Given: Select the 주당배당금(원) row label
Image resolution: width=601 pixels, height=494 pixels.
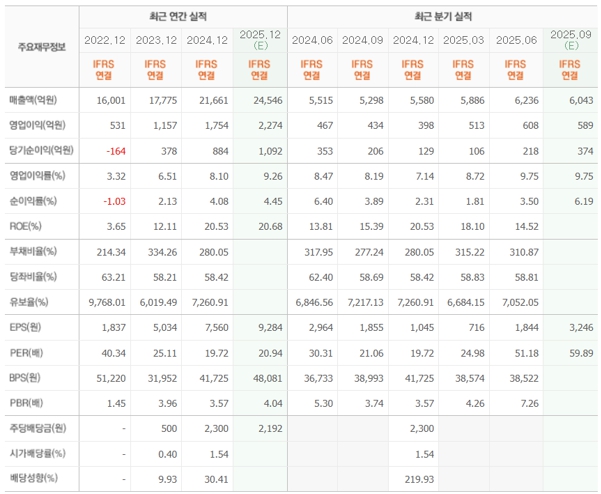Looking at the screenshot, I should (x=38, y=428).
